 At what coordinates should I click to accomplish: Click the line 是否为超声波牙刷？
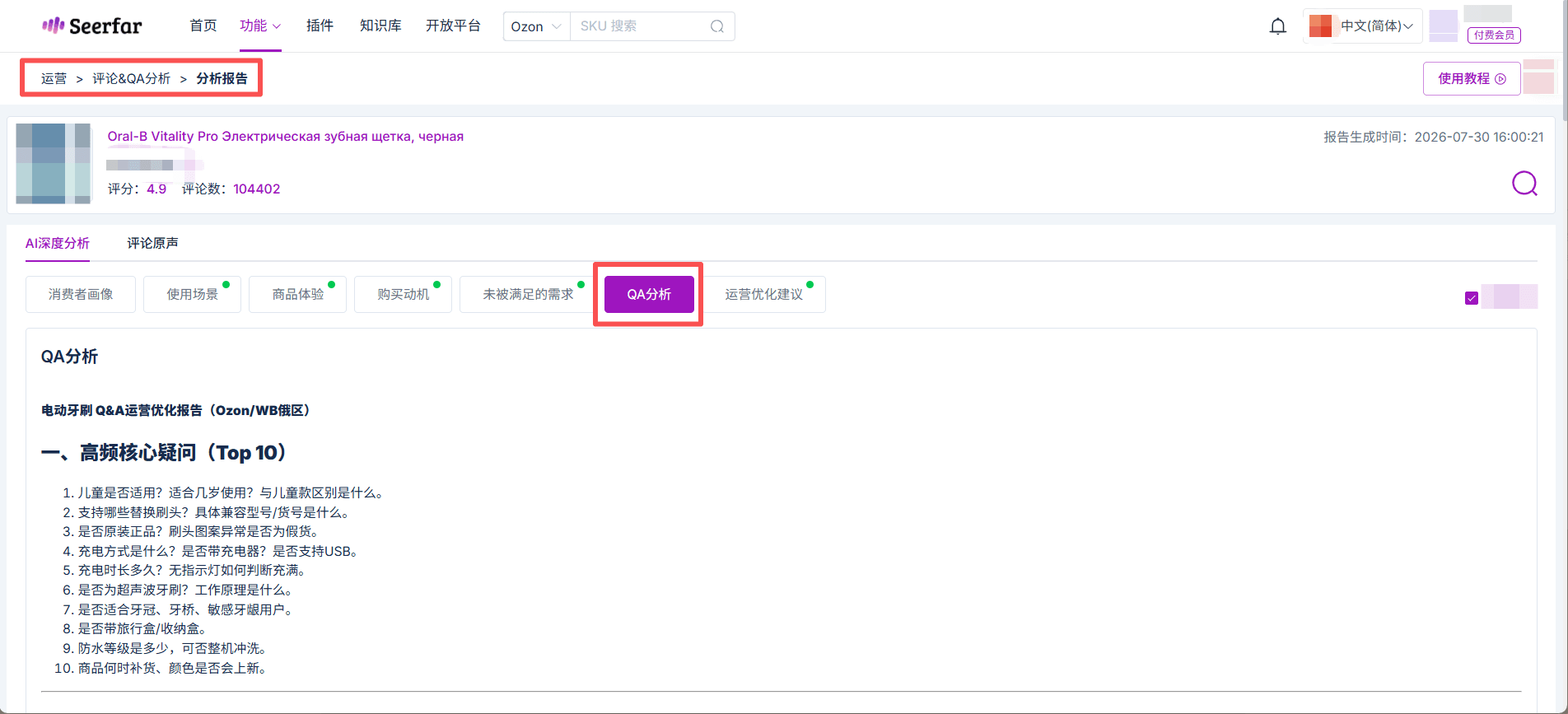tap(188, 590)
